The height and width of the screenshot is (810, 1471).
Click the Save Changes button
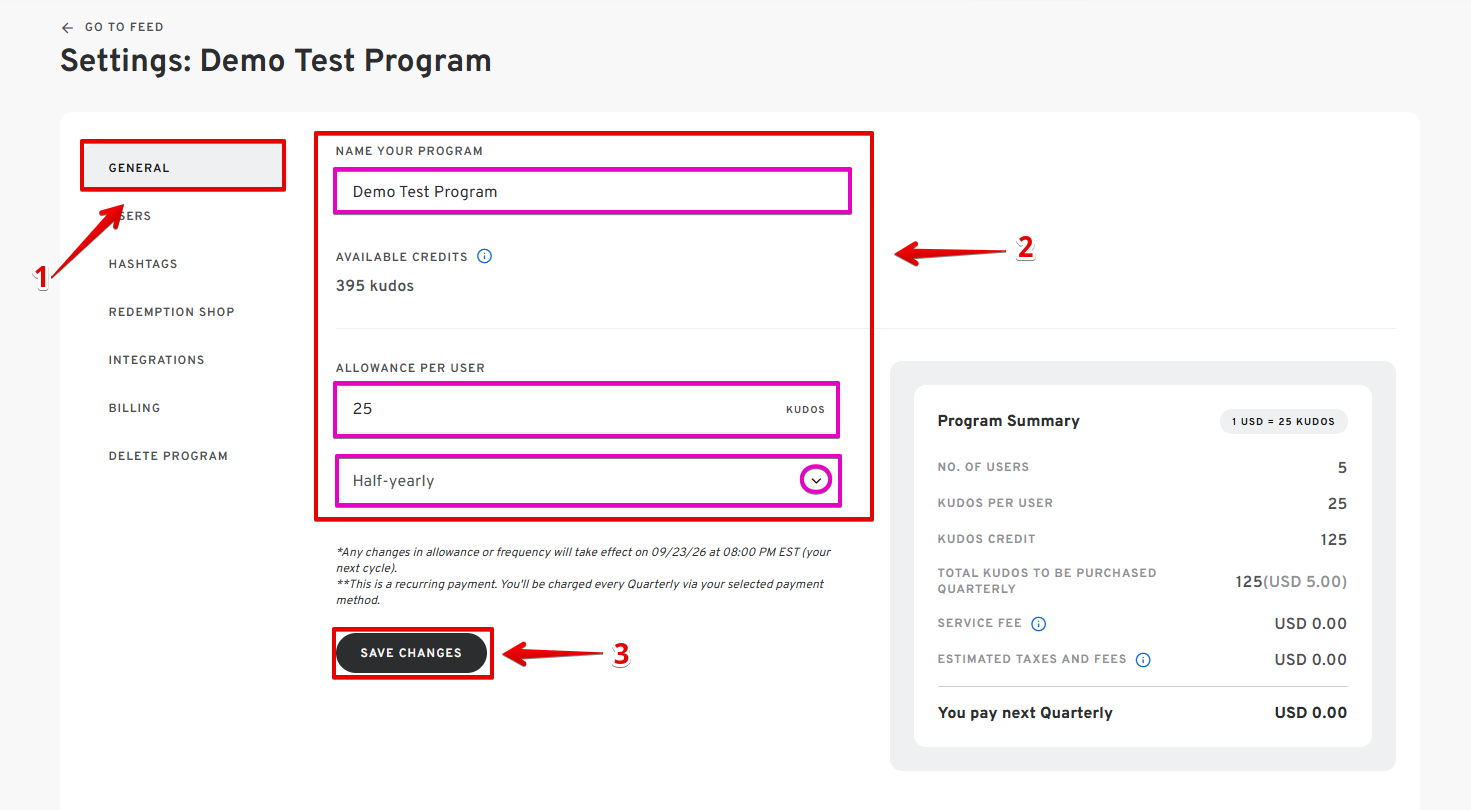point(411,653)
